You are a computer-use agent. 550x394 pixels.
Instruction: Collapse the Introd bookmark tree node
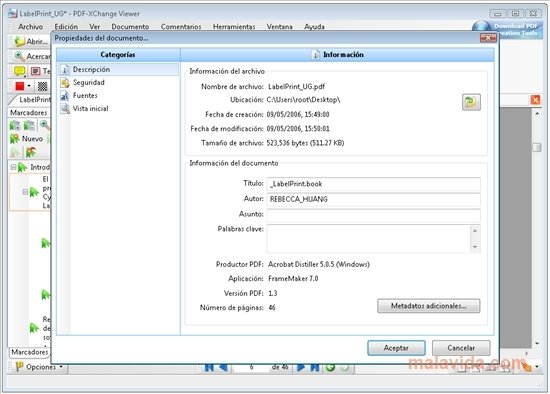(x=13, y=167)
